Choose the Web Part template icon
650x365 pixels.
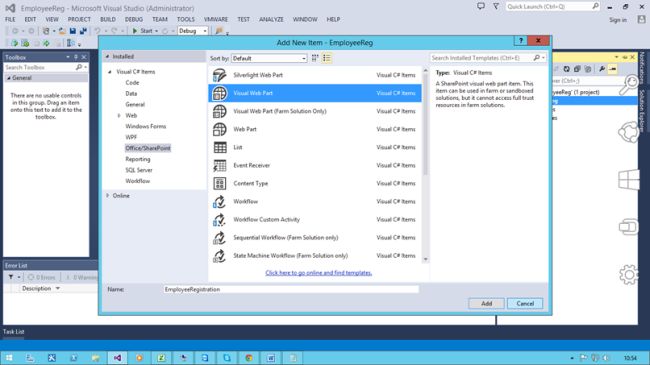tap(220, 129)
